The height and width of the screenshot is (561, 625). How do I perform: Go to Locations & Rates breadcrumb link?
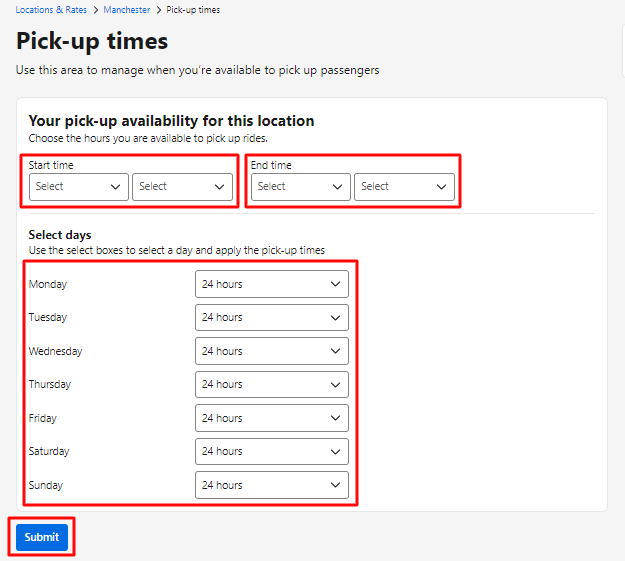[x=51, y=10]
